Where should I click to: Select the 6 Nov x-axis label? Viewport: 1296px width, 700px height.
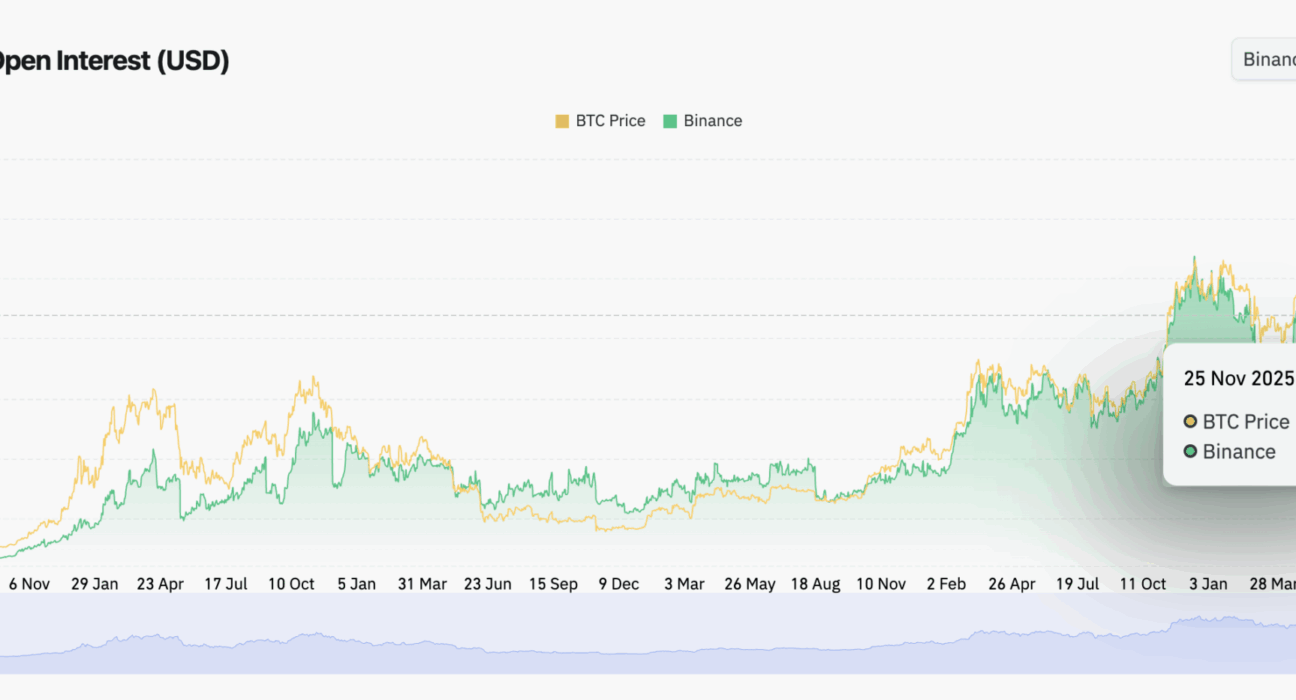tap(29, 584)
